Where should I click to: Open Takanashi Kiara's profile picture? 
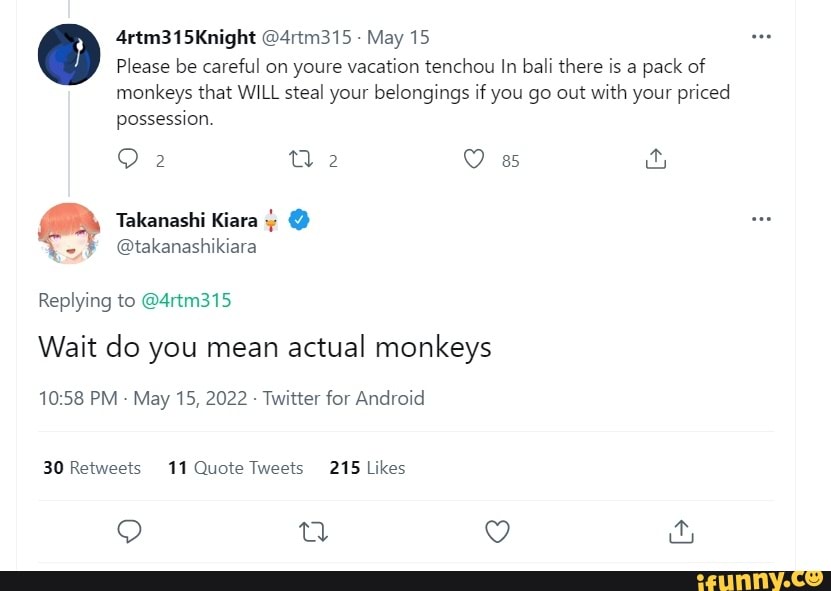point(69,233)
